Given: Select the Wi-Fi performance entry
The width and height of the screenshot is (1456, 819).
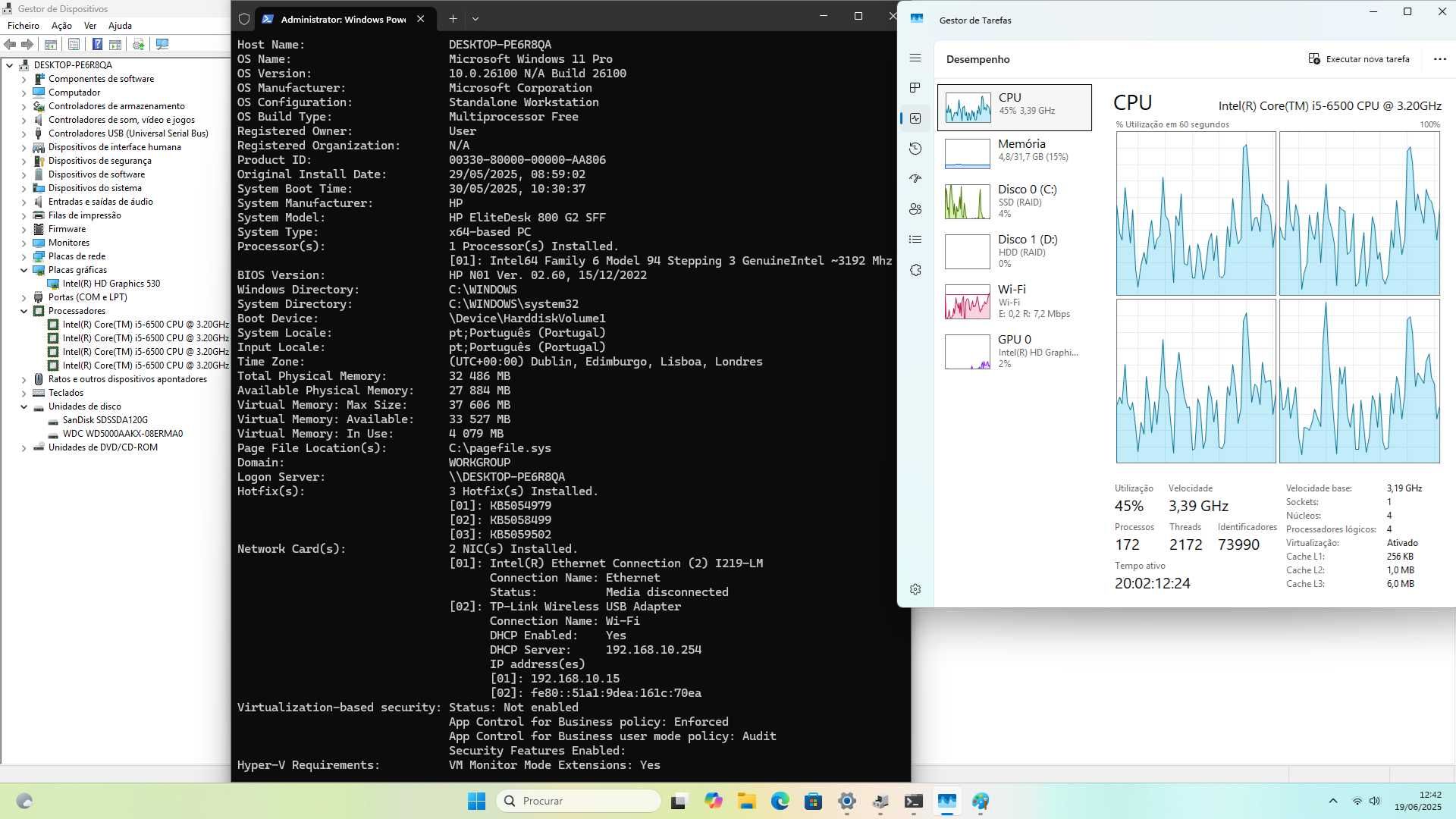Looking at the screenshot, I should click(x=1015, y=302).
